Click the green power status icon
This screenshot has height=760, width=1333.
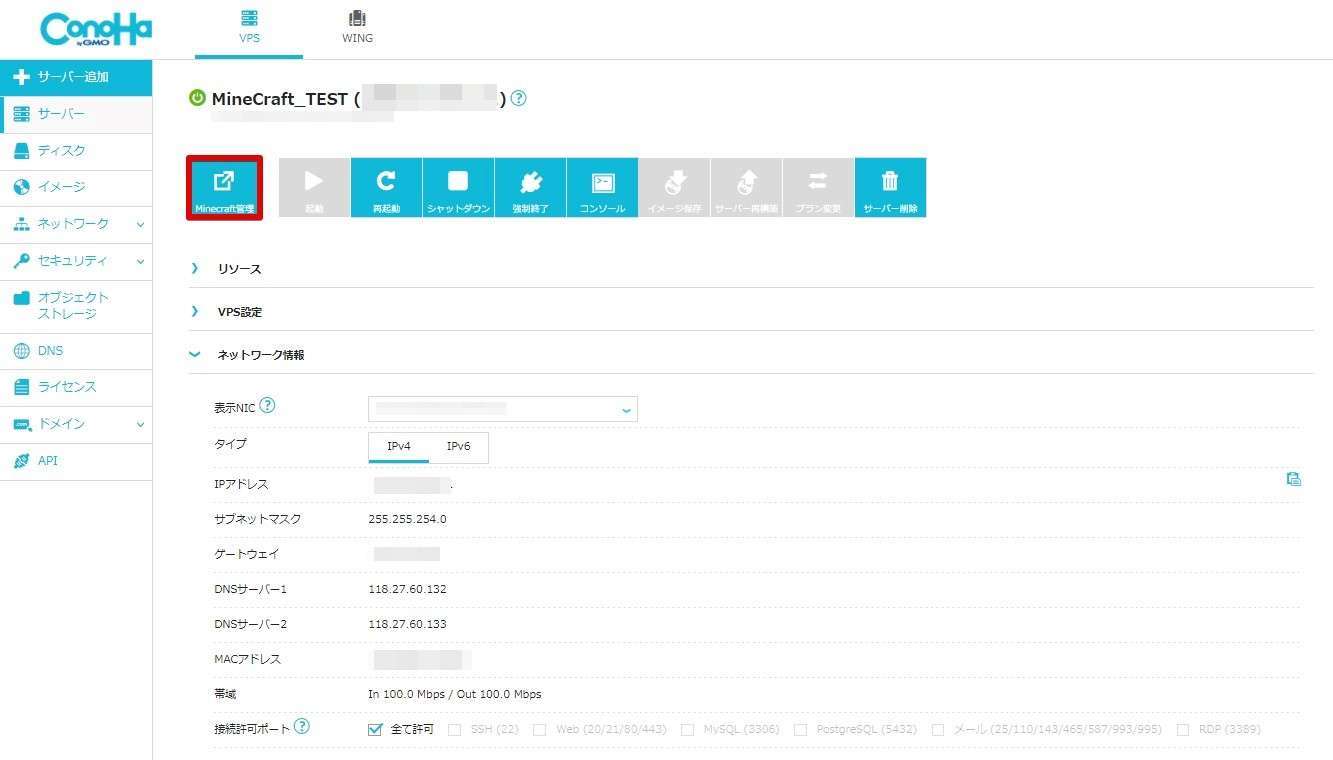[x=197, y=99]
